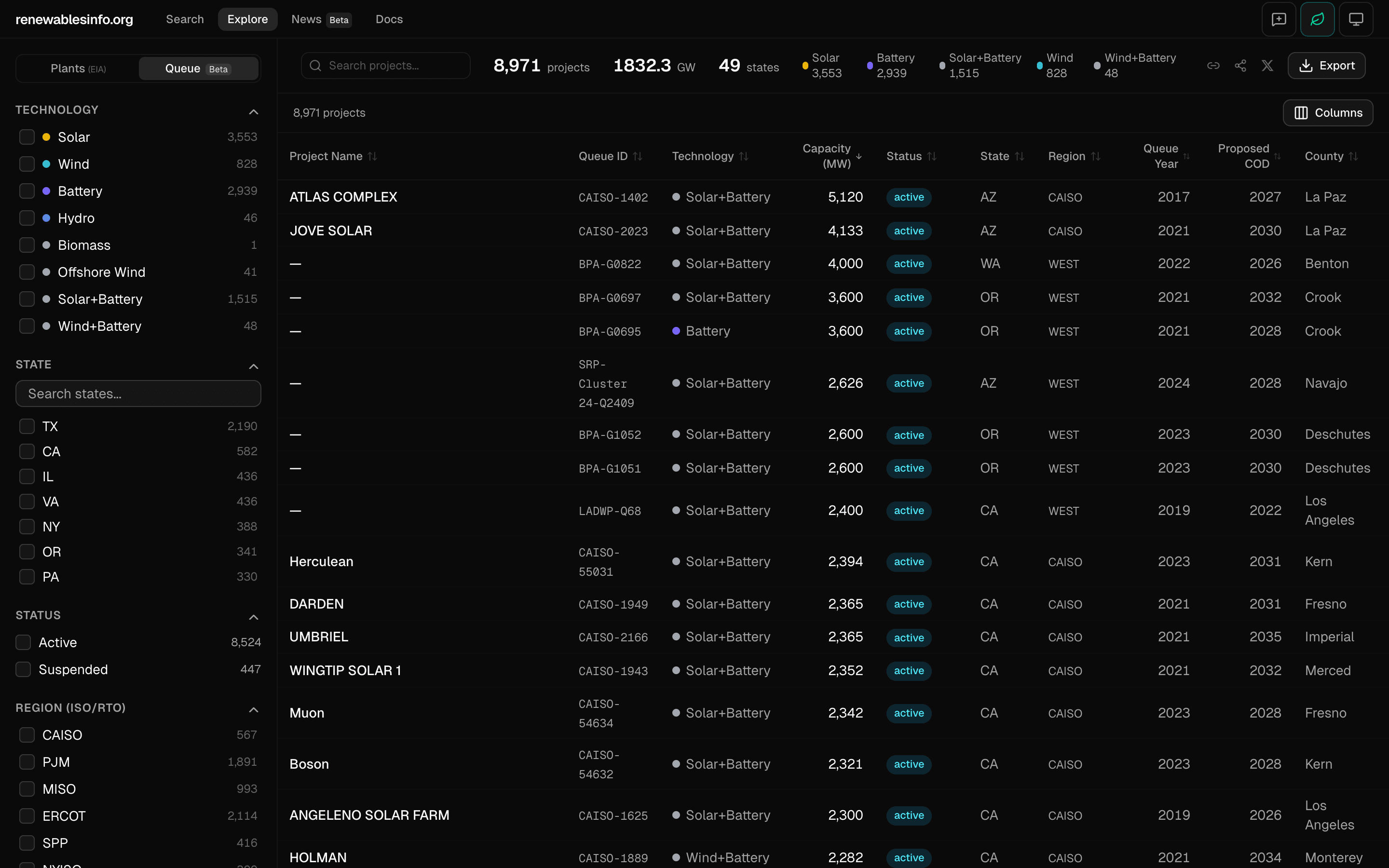Check the Solar technology checkbox
The image size is (1389, 868).
click(27, 137)
